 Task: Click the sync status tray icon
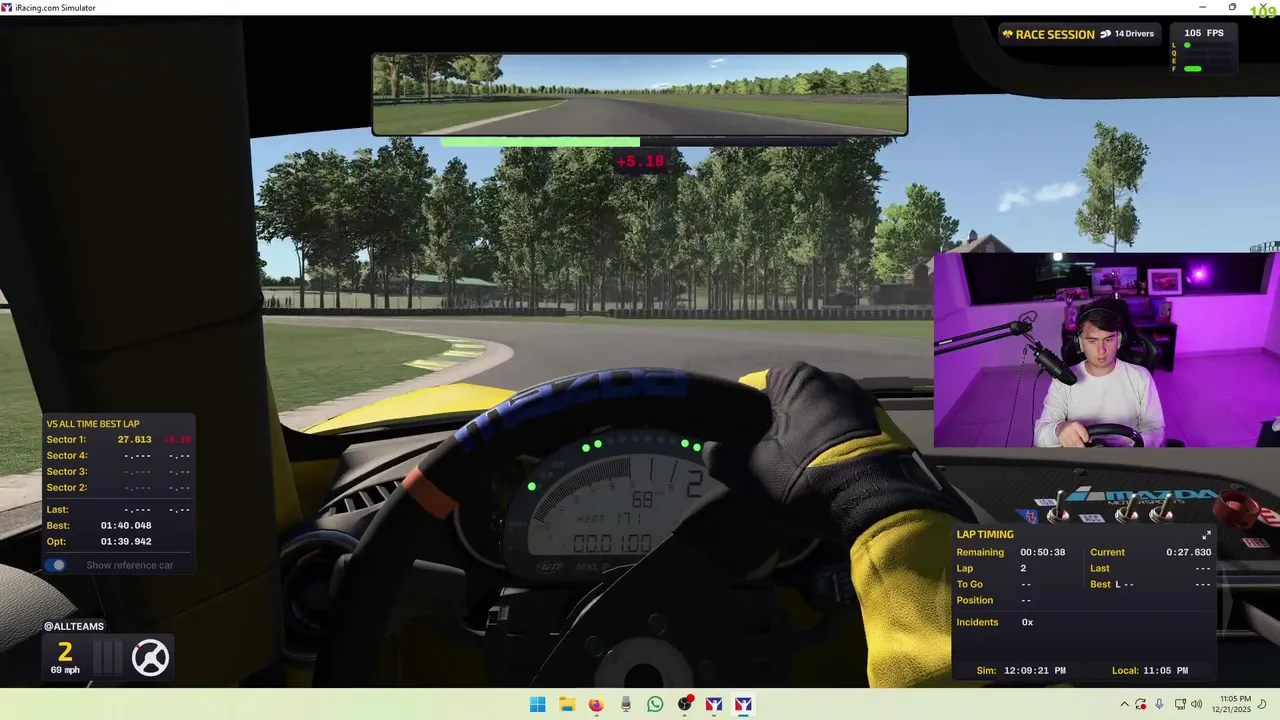coord(1141,704)
